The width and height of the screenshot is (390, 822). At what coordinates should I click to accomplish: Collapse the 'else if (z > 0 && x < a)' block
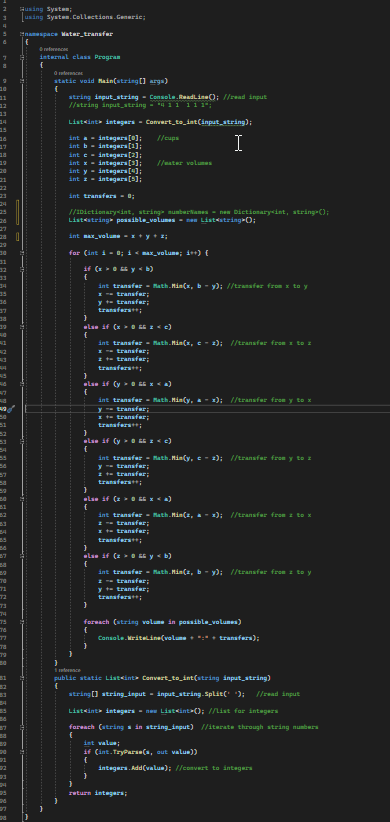(22, 499)
